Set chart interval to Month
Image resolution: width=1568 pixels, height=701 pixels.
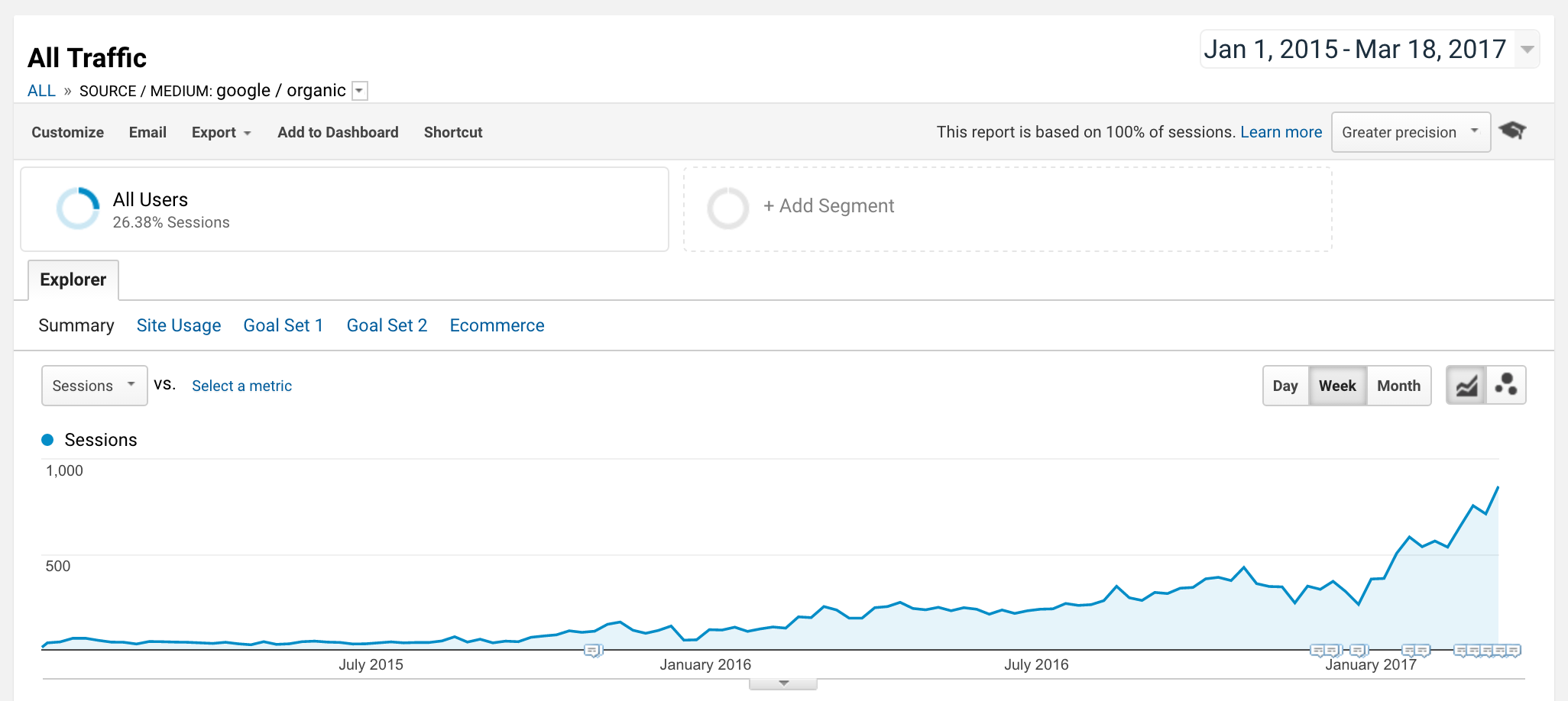pyautogui.click(x=1398, y=386)
